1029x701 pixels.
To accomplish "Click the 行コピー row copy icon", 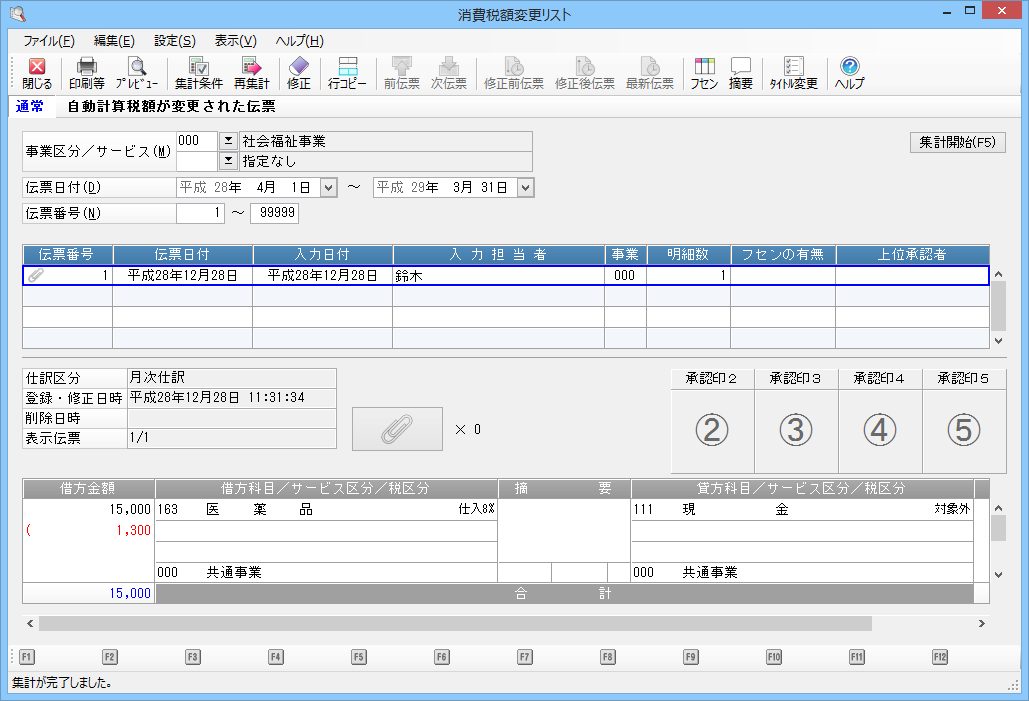I will coord(347,73).
